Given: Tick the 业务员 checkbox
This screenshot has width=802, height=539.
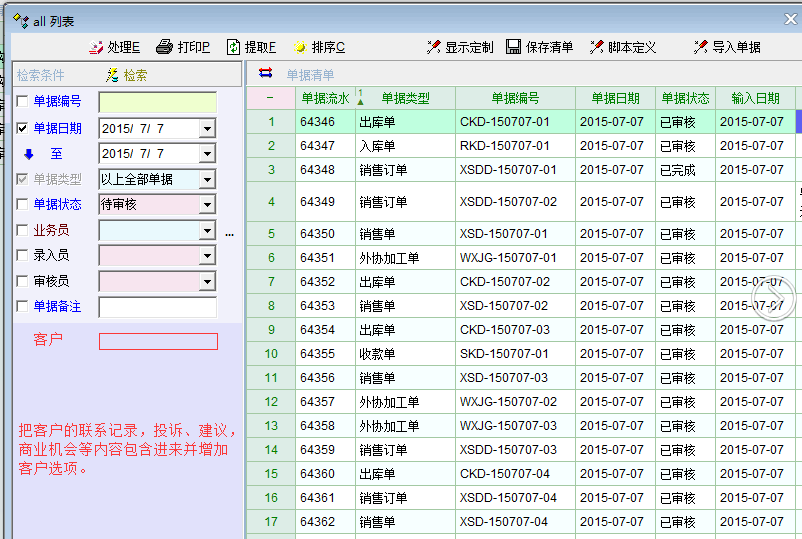Looking at the screenshot, I should [x=23, y=230].
